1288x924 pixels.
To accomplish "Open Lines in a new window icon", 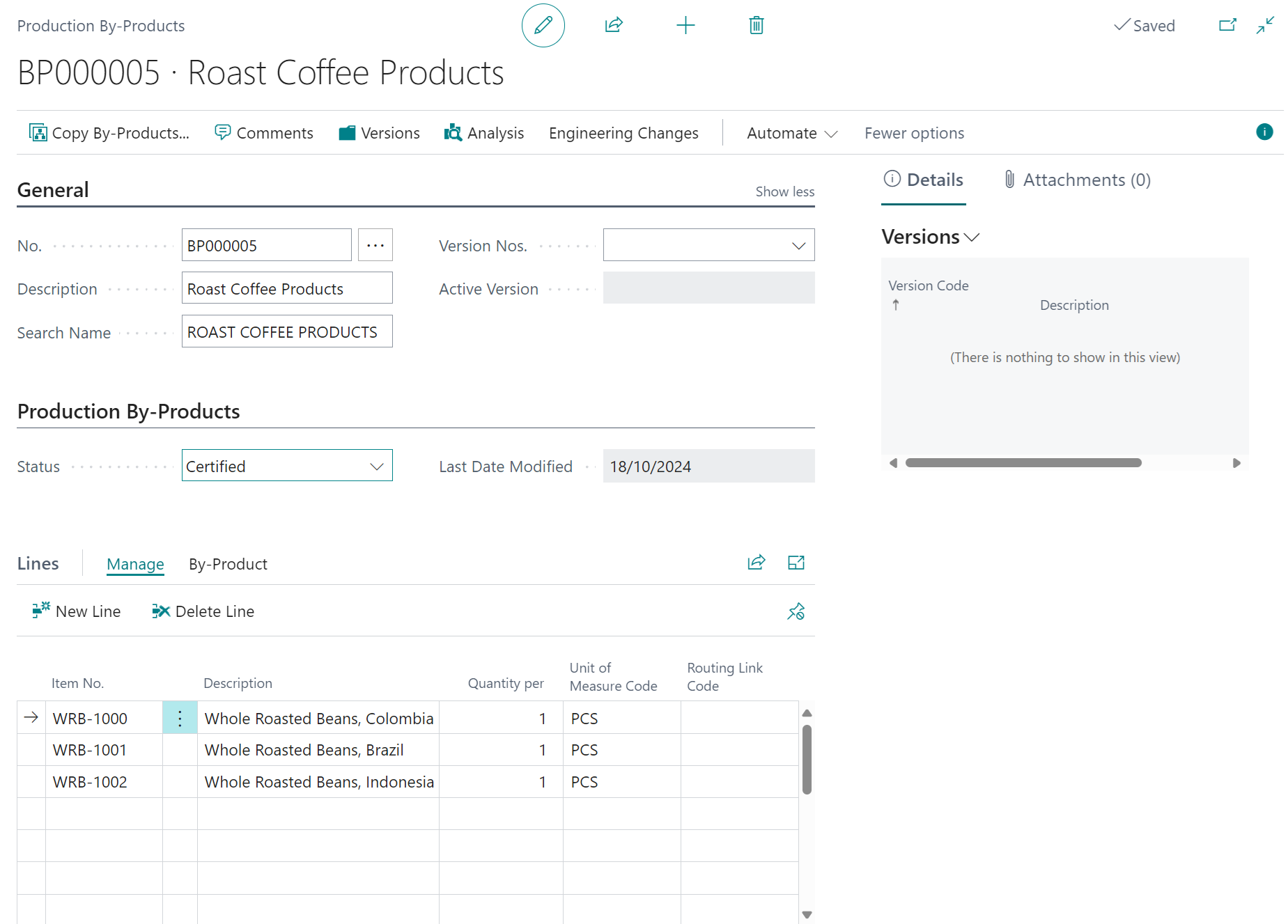I will [x=796, y=563].
